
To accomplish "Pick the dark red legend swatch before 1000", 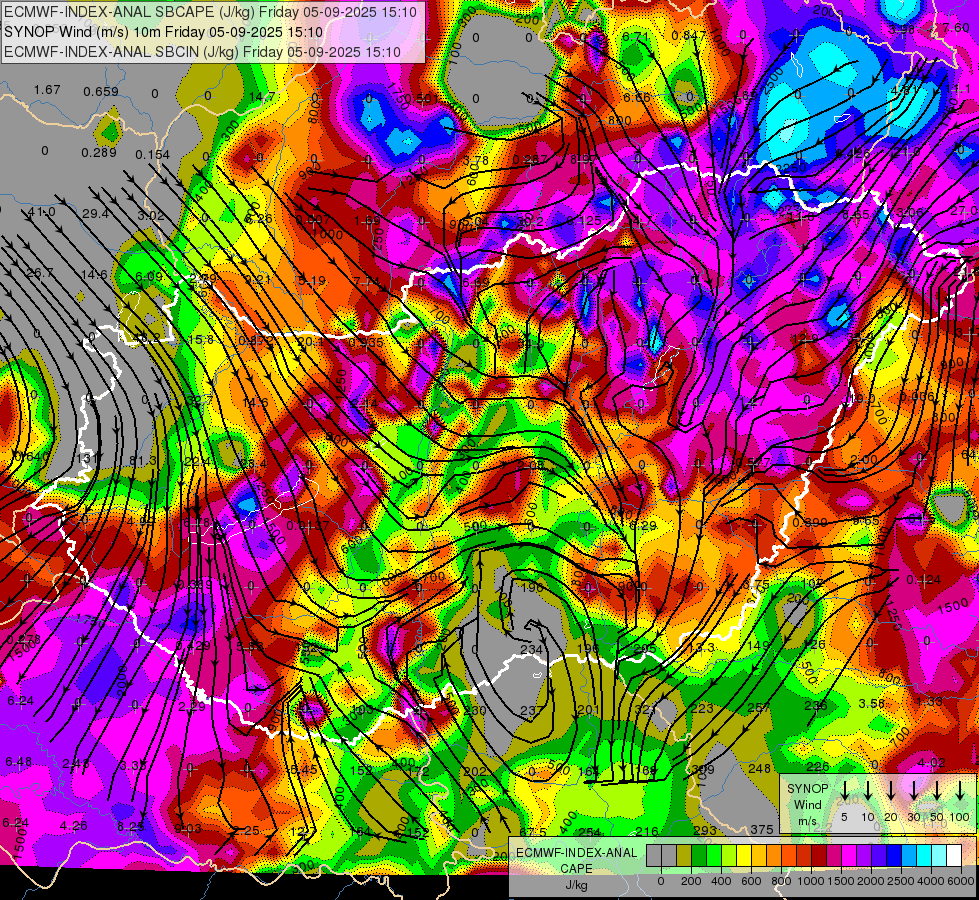I will (804, 855).
